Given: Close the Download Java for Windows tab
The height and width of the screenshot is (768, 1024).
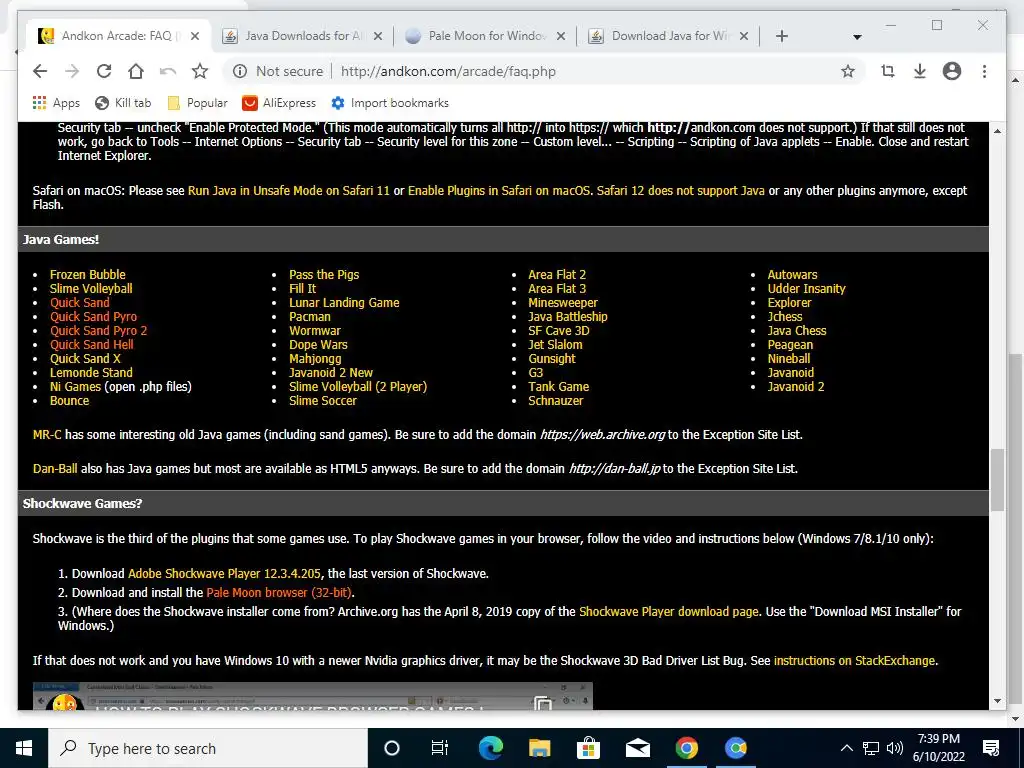Looking at the screenshot, I should [x=743, y=36].
